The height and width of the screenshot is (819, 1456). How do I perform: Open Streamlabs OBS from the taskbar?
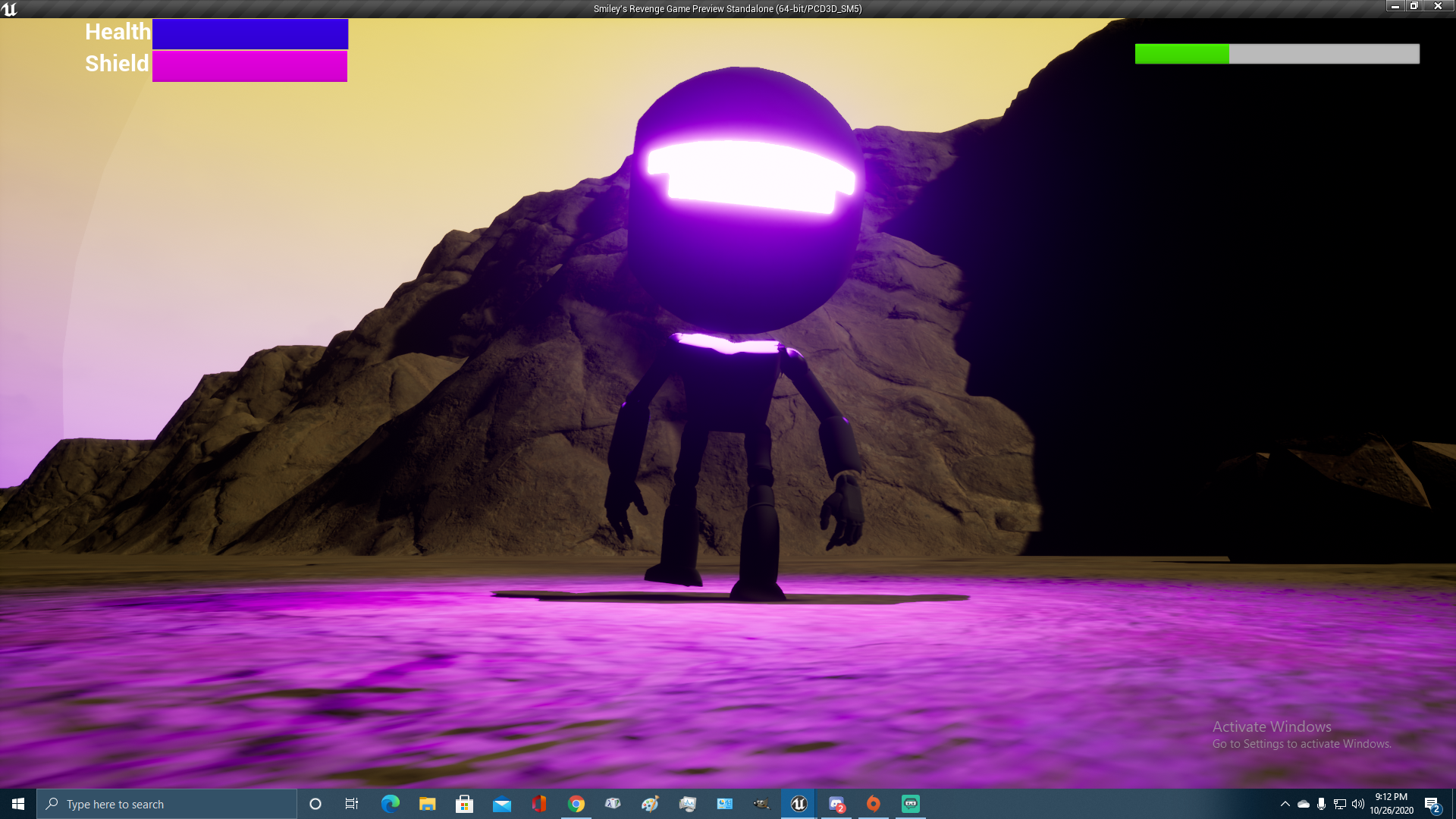coord(910,804)
